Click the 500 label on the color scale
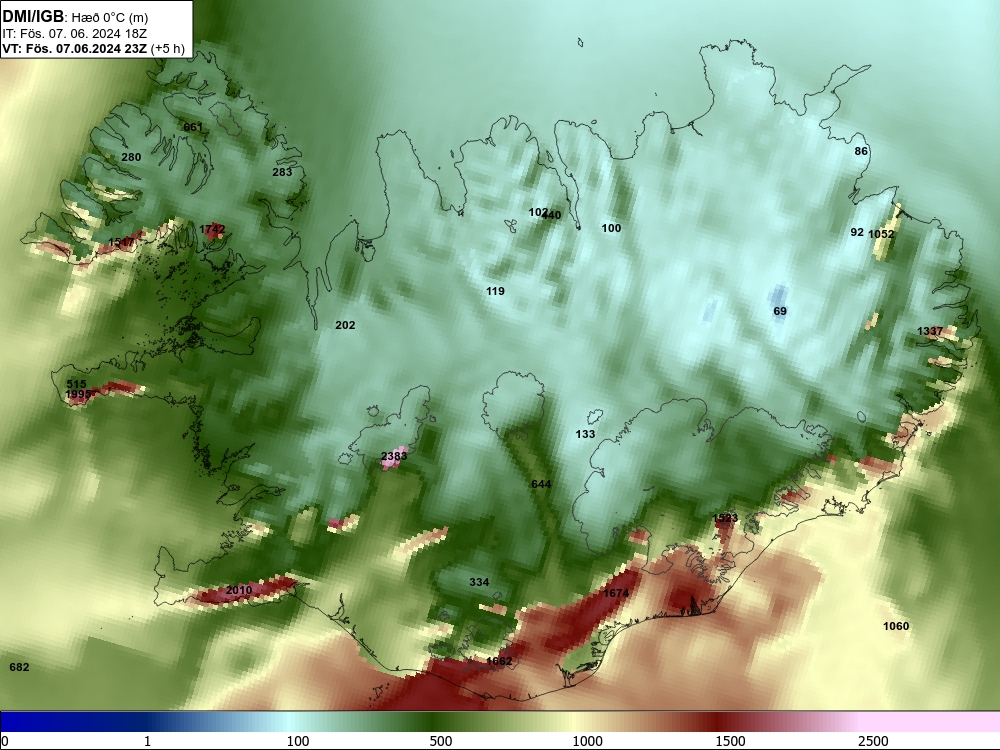The width and height of the screenshot is (1000, 750). pyautogui.click(x=441, y=741)
